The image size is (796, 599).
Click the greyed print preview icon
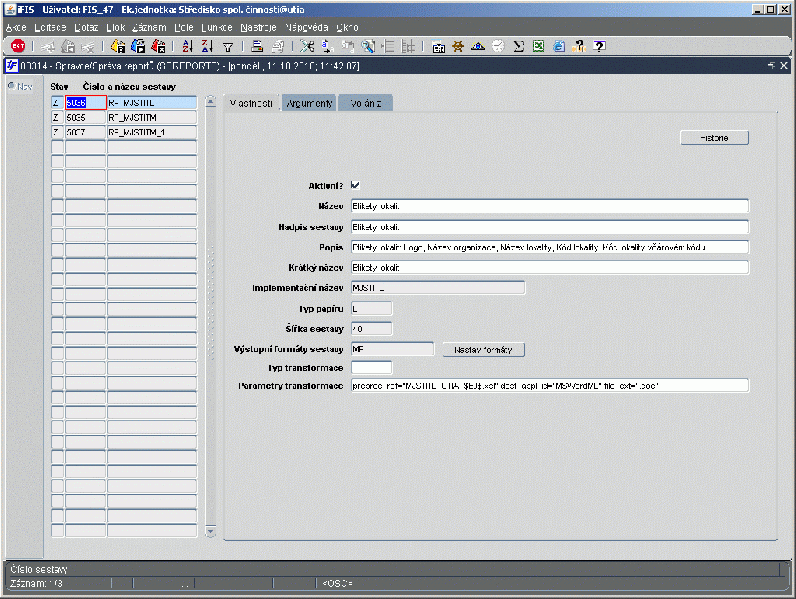tap(278, 46)
